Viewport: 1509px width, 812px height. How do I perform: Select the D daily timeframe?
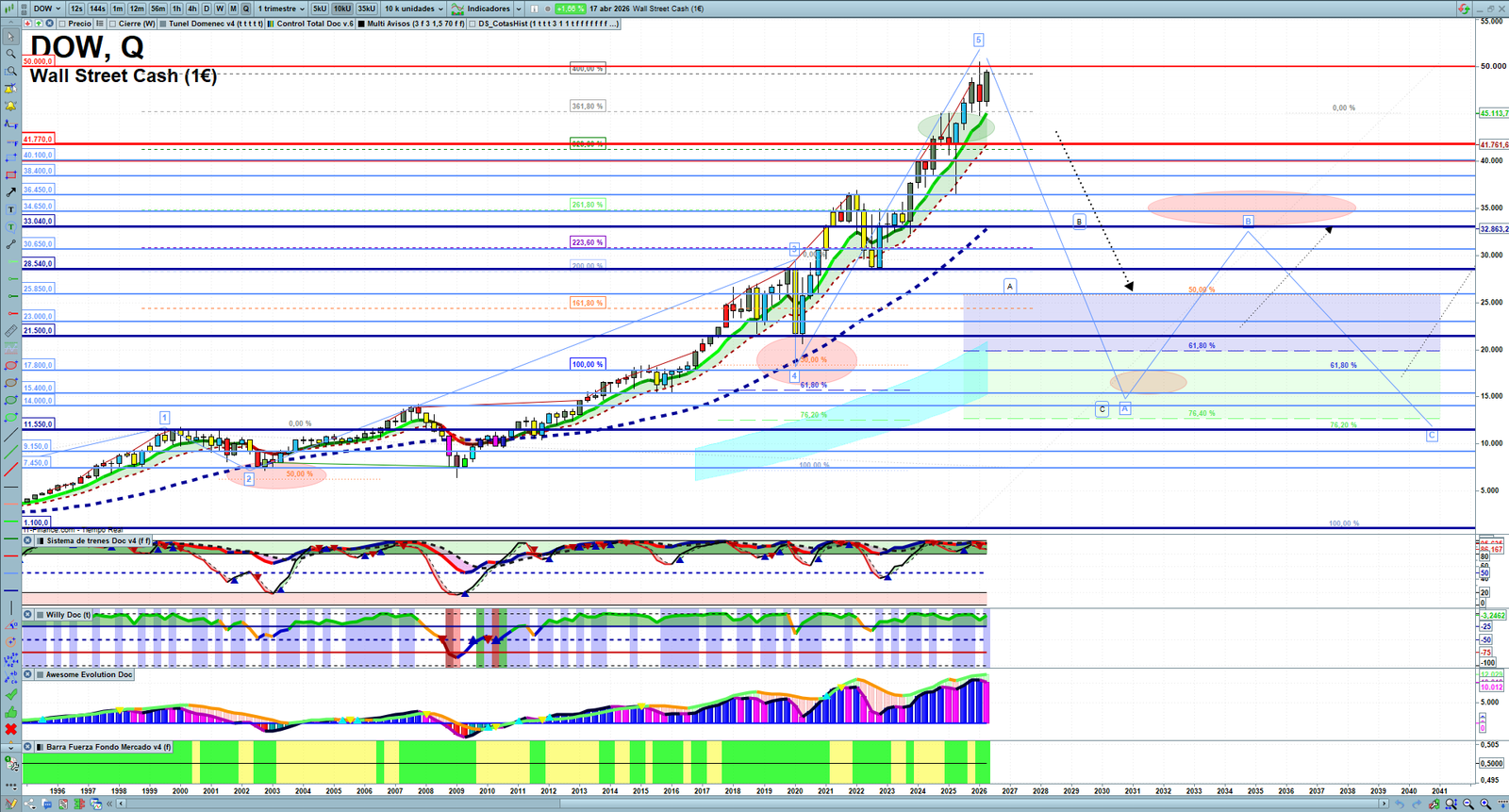pos(207,8)
